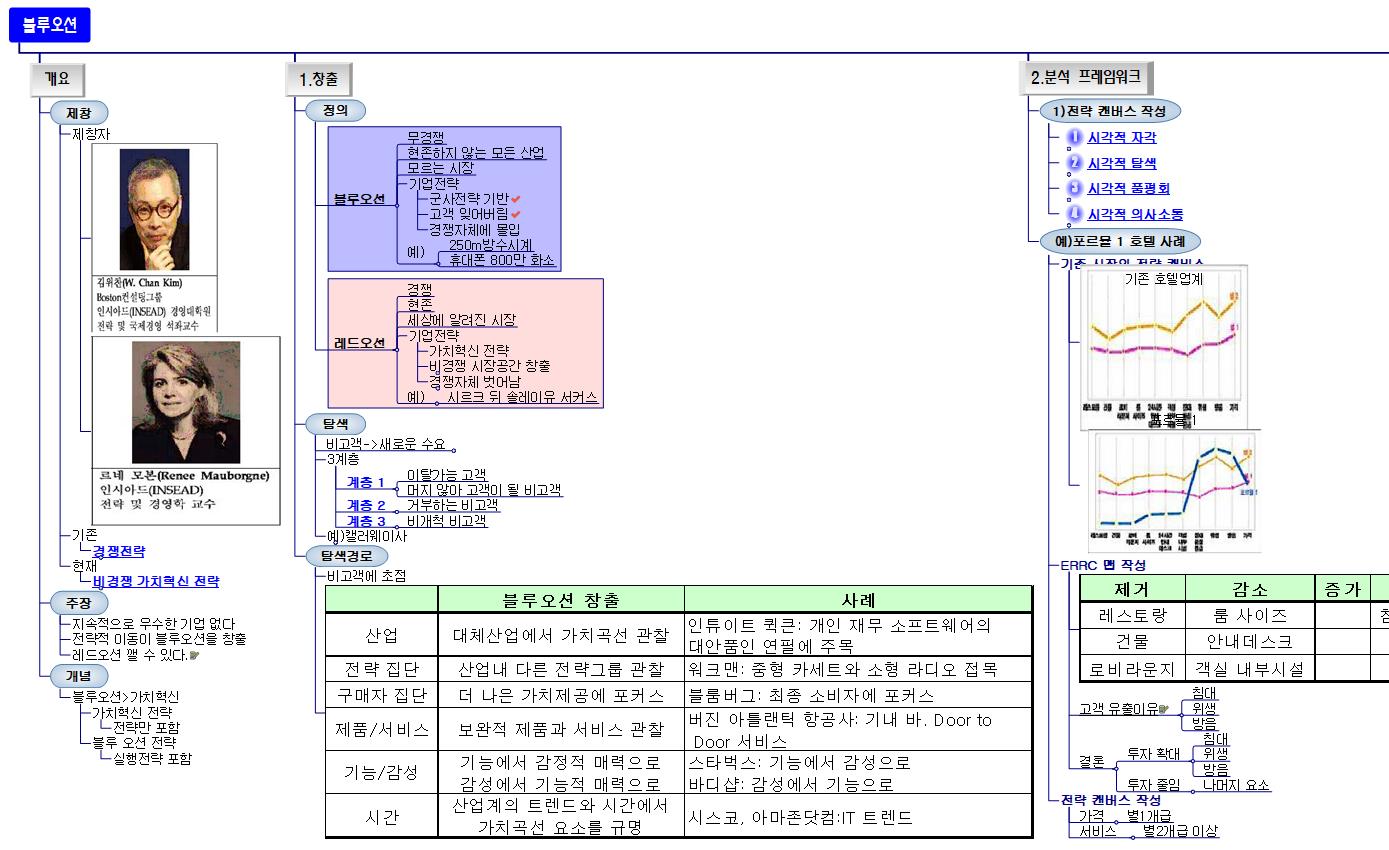
Task: Collapse the 1.창출 main branch
Action: (x=319, y=79)
